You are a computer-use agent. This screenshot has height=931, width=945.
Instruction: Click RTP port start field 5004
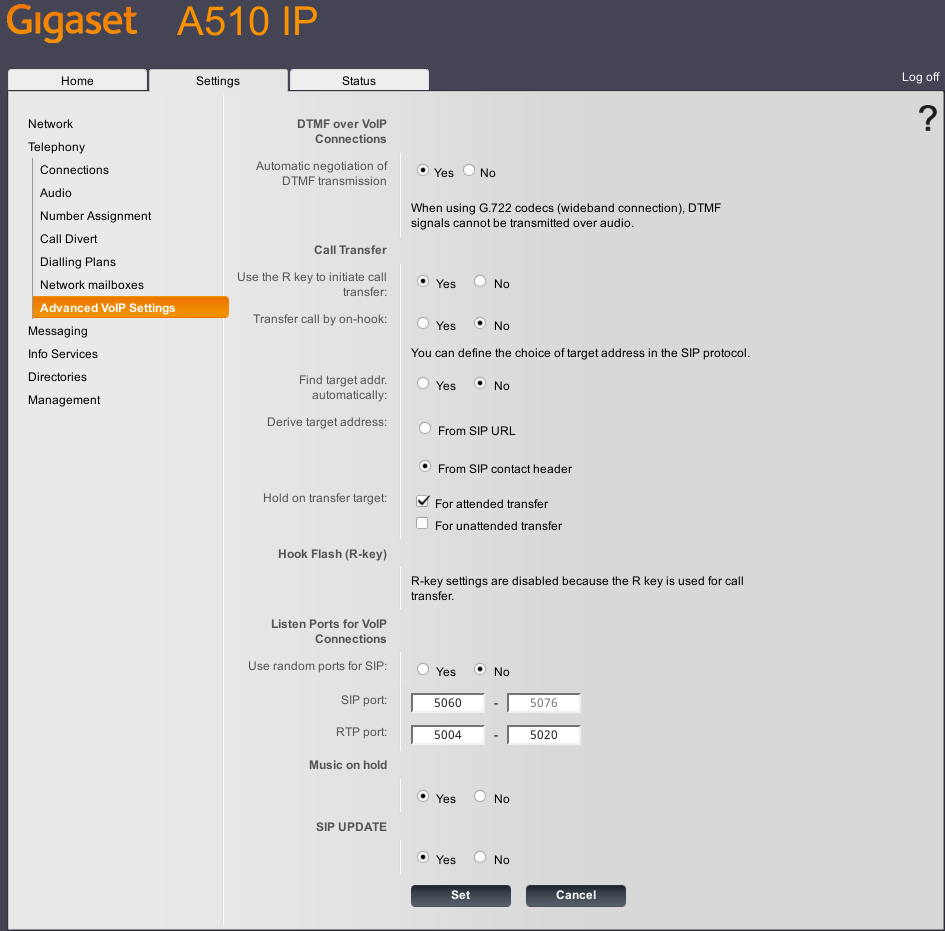(x=448, y=735)
